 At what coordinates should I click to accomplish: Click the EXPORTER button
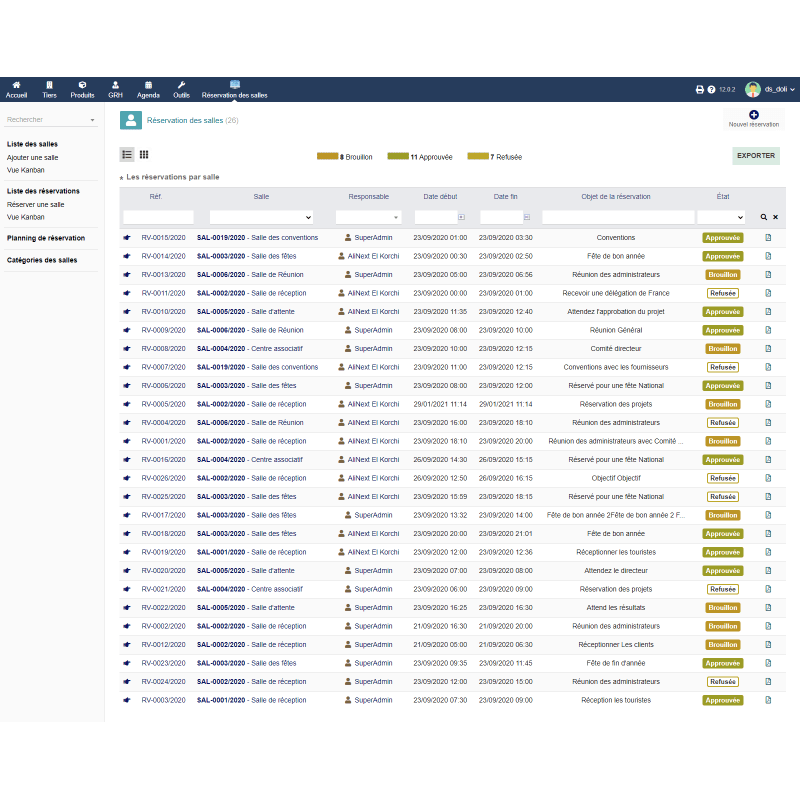756,156
